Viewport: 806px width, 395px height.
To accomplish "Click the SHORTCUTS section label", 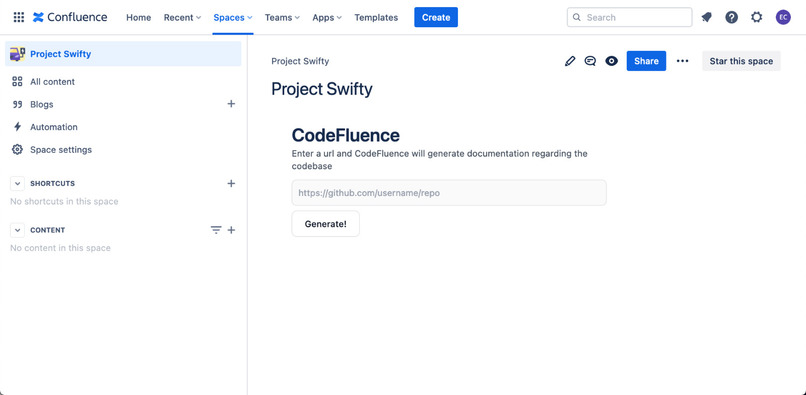I will (52, 184).
